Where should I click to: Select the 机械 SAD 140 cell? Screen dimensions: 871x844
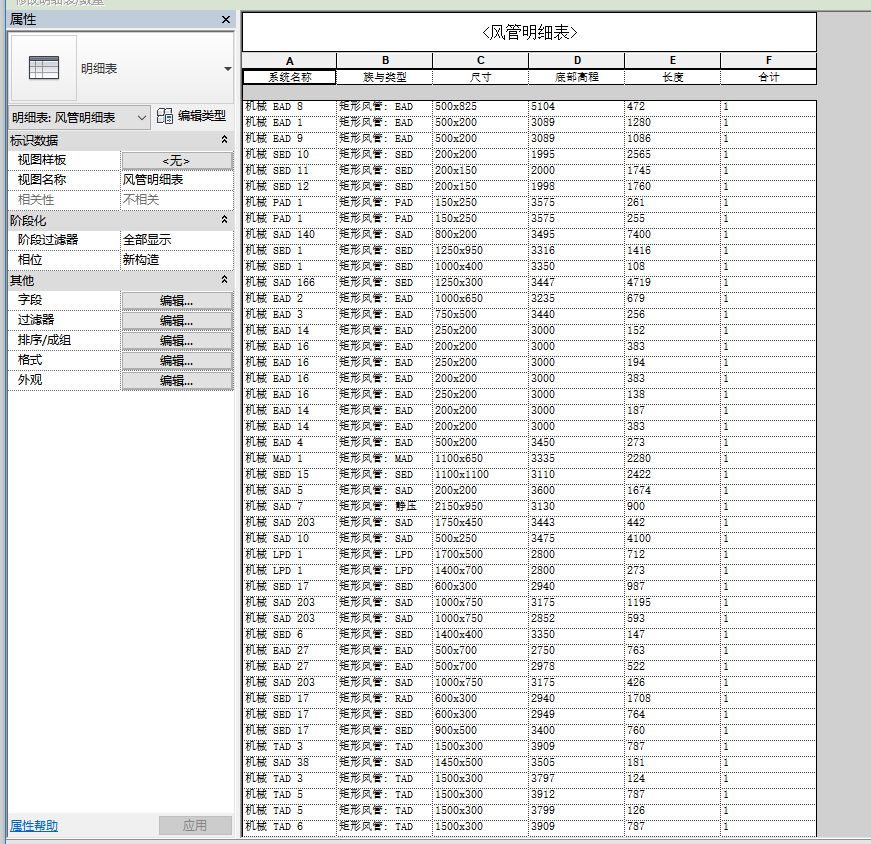[289, 234]
